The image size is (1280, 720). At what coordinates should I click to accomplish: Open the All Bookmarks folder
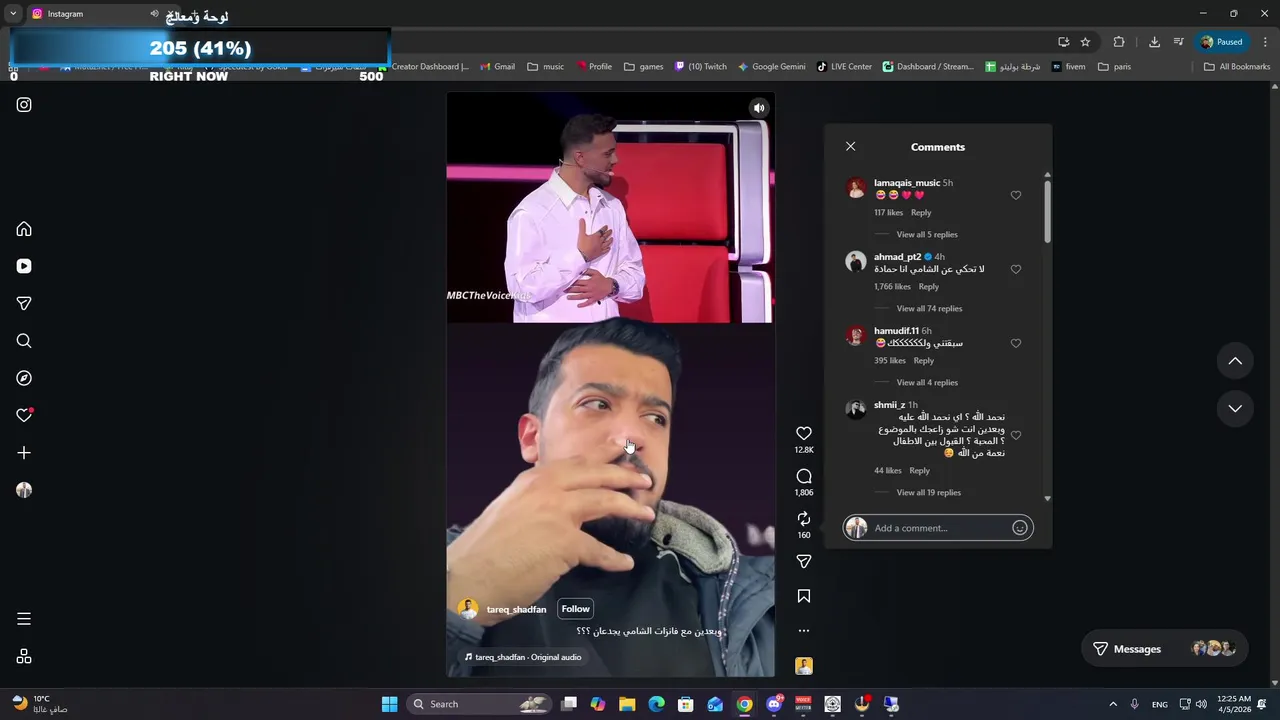coord(1236,66)
